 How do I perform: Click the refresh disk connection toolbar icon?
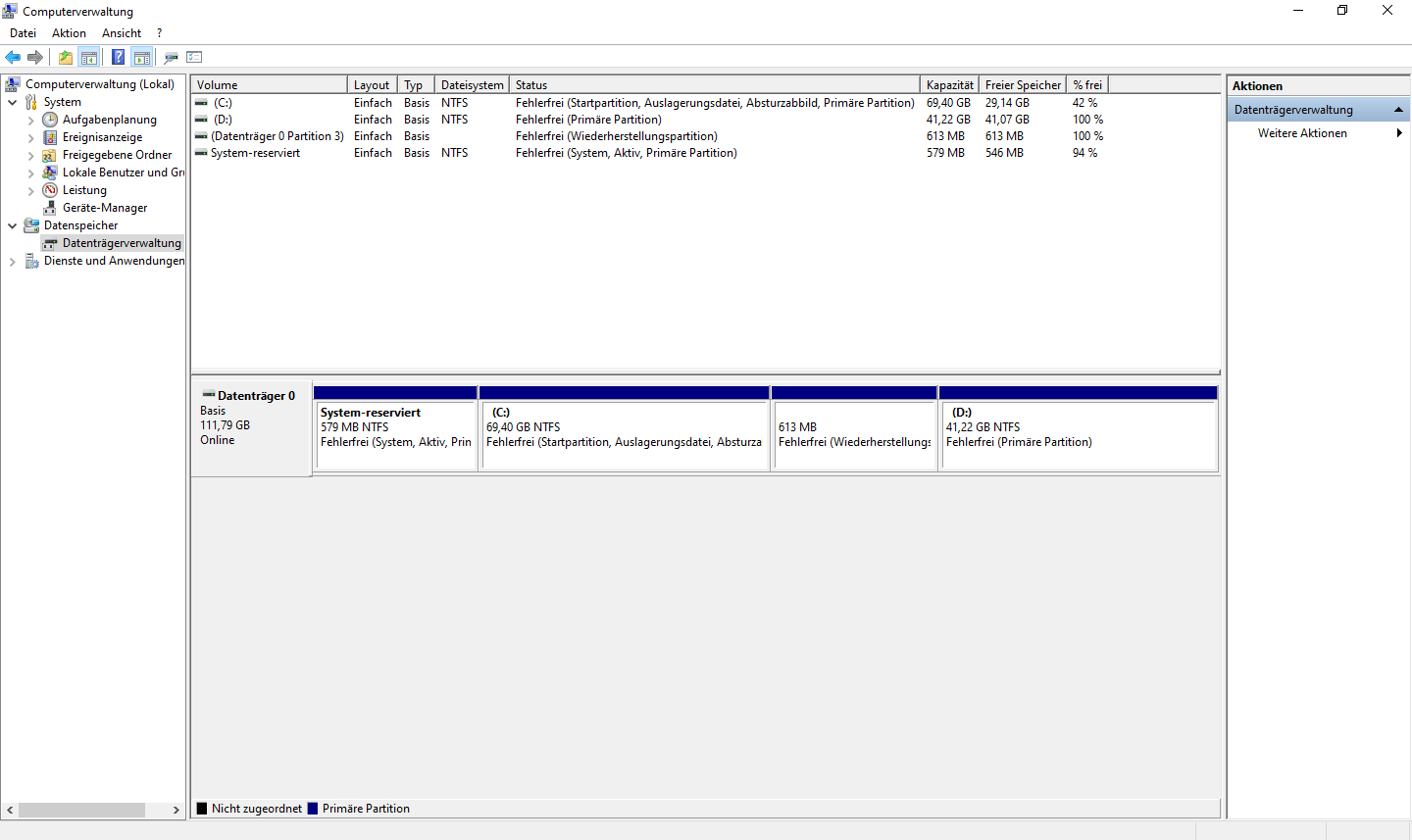point(172,57)
